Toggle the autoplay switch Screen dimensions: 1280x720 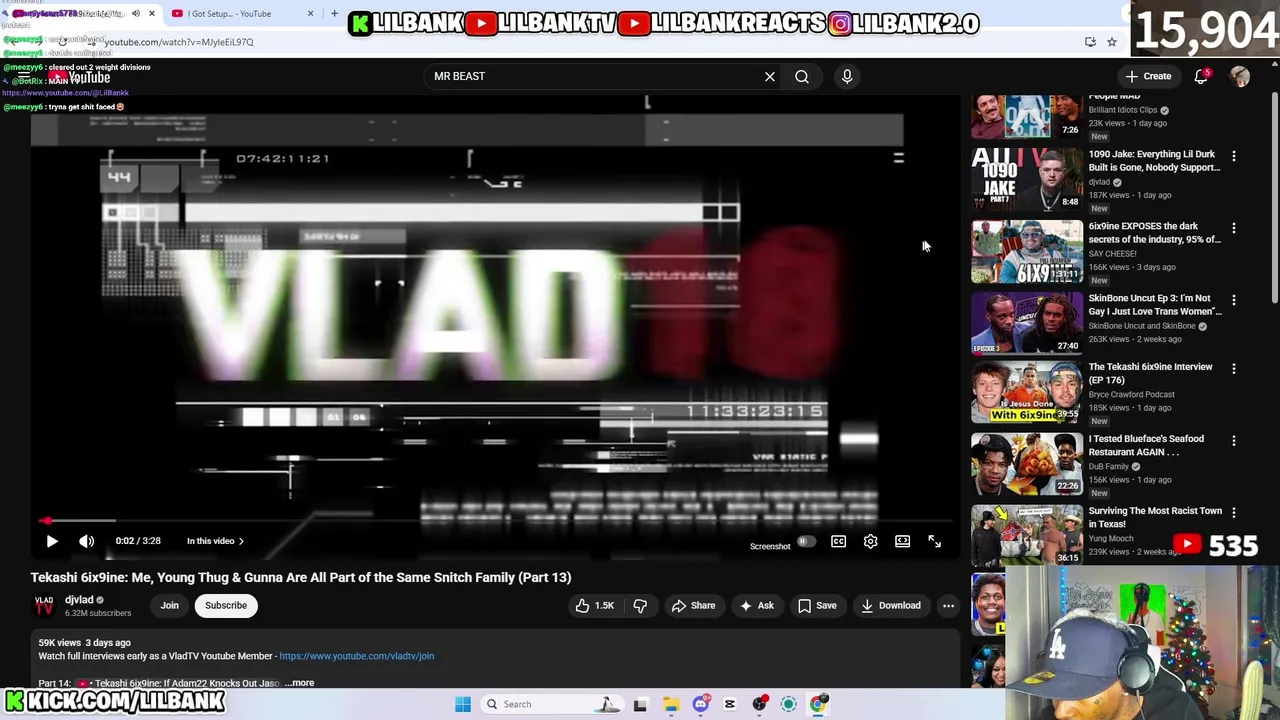(x=806, y=542)
